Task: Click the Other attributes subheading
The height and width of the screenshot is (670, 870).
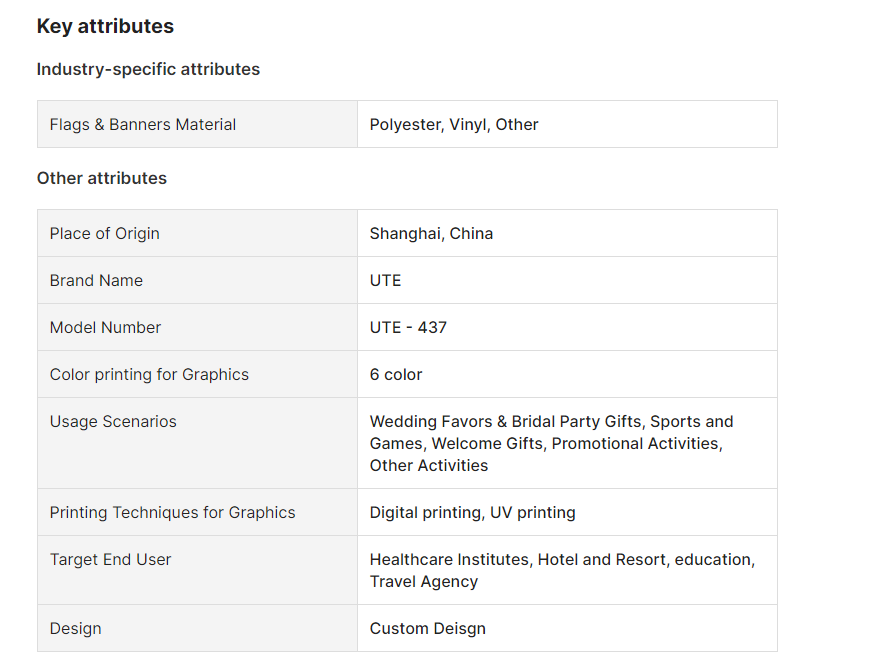Action: pos(102,178)
